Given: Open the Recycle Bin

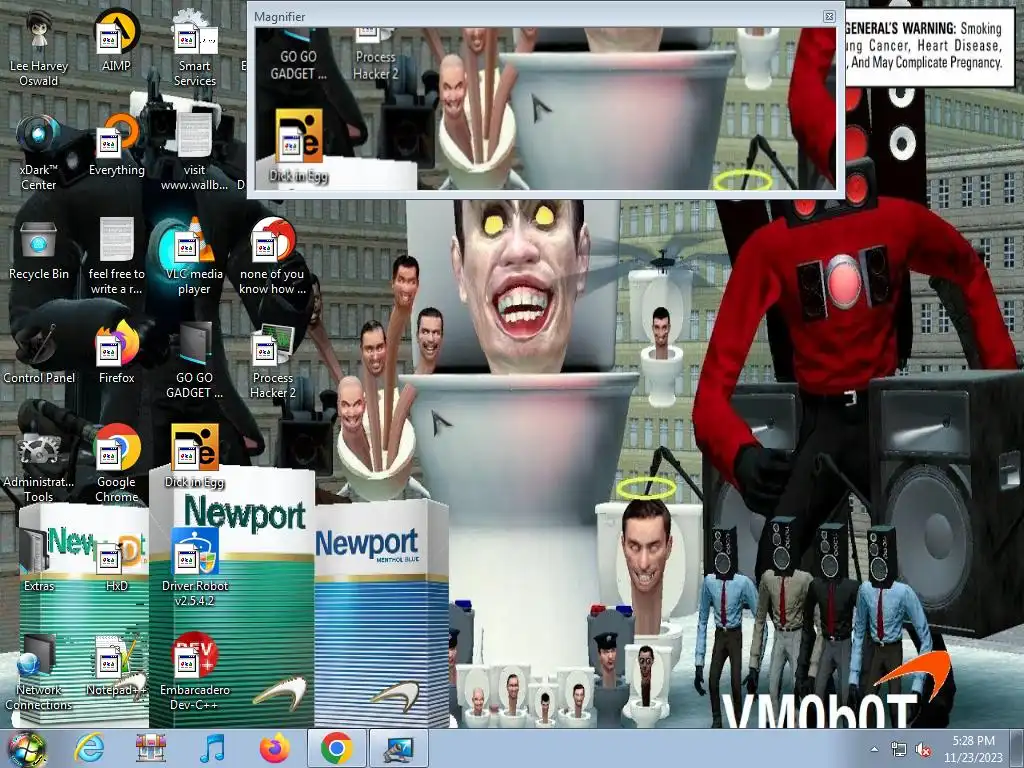Looking at the screenshot, I should pyautogui.click(x=39, y=251).
